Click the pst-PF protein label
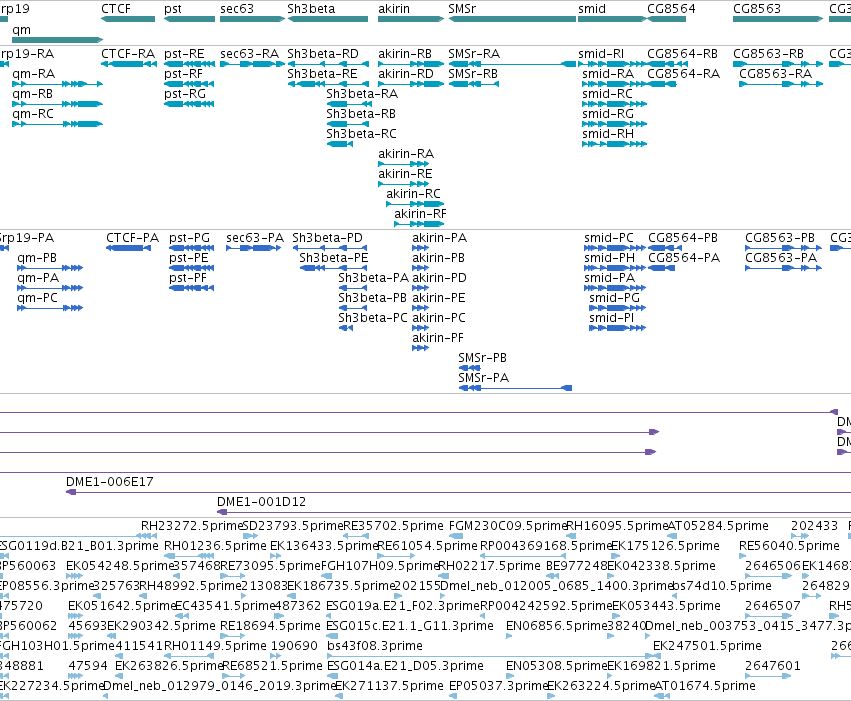Screen dimensions: 851x701 point(188,278)
